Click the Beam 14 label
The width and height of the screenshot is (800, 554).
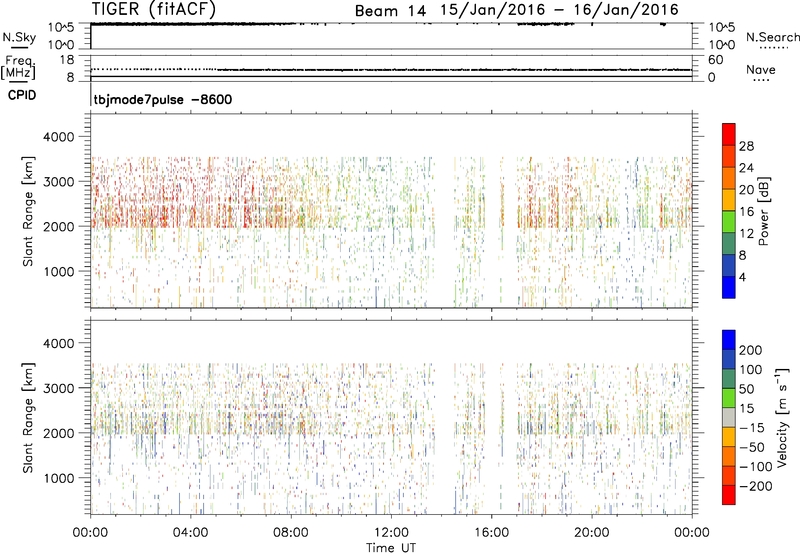(390, 11)
